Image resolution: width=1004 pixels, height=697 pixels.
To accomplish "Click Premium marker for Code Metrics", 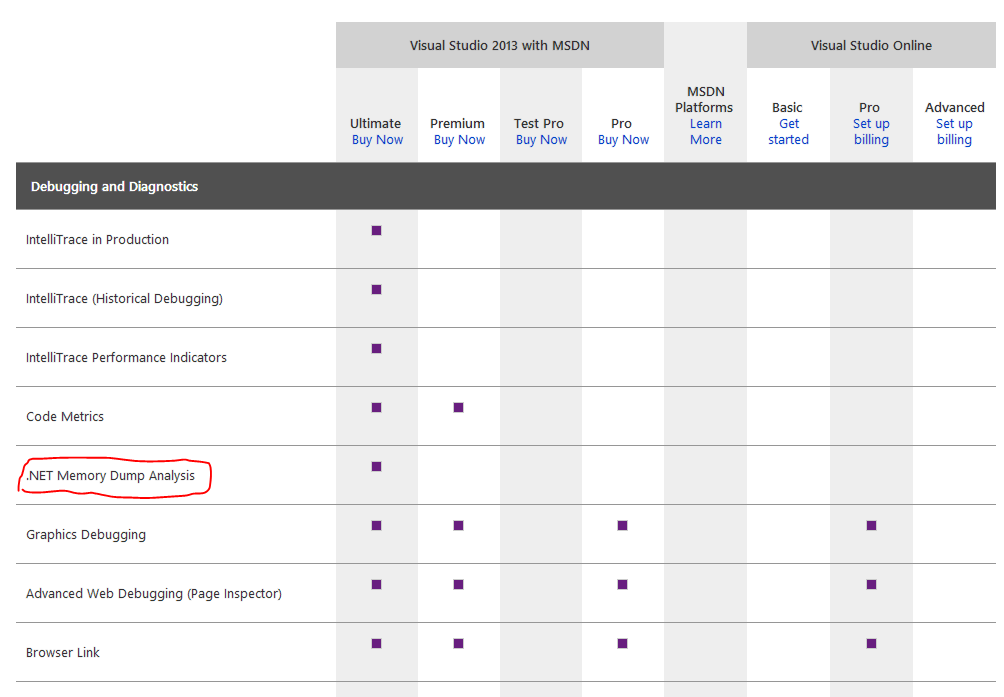I will (458, 408).
